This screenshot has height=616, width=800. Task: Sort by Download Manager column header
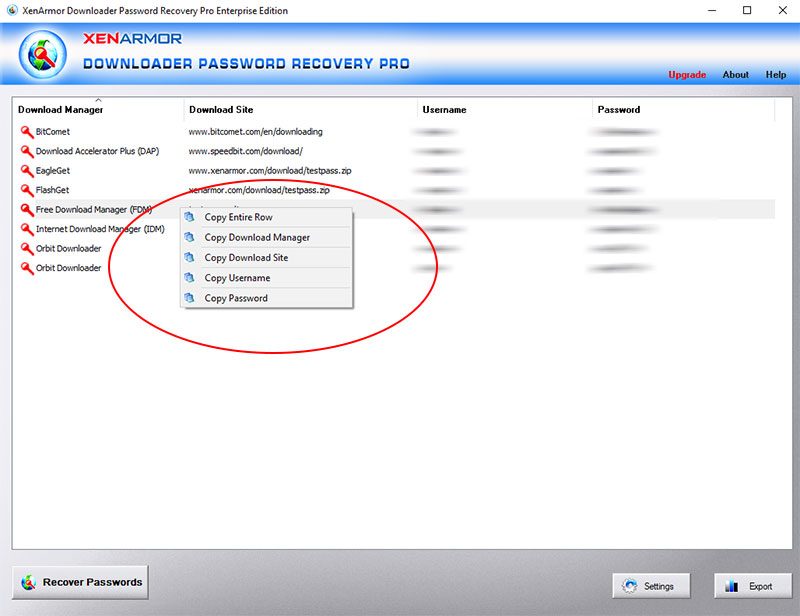[98, 109]
